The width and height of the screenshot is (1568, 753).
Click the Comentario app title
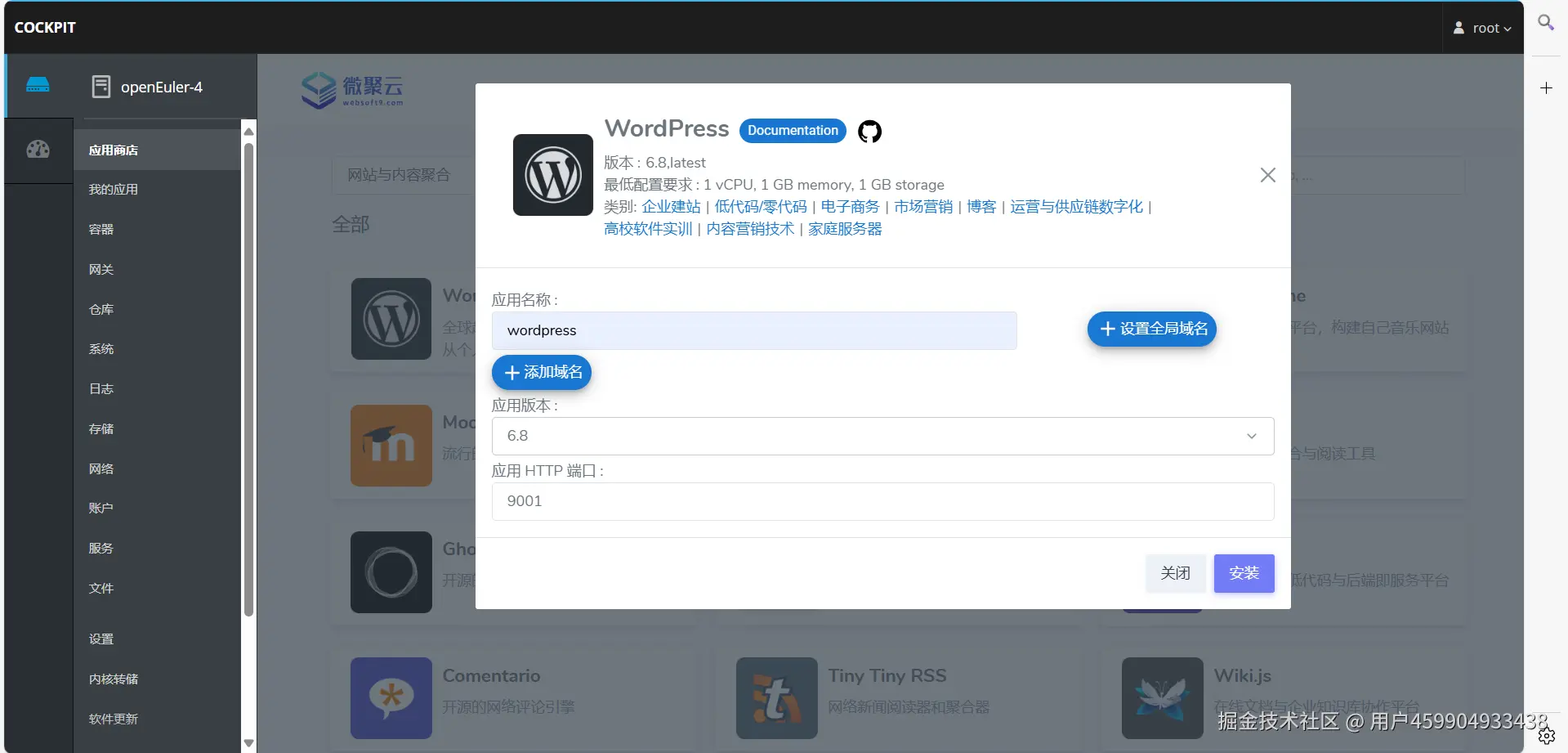point(491,676)
